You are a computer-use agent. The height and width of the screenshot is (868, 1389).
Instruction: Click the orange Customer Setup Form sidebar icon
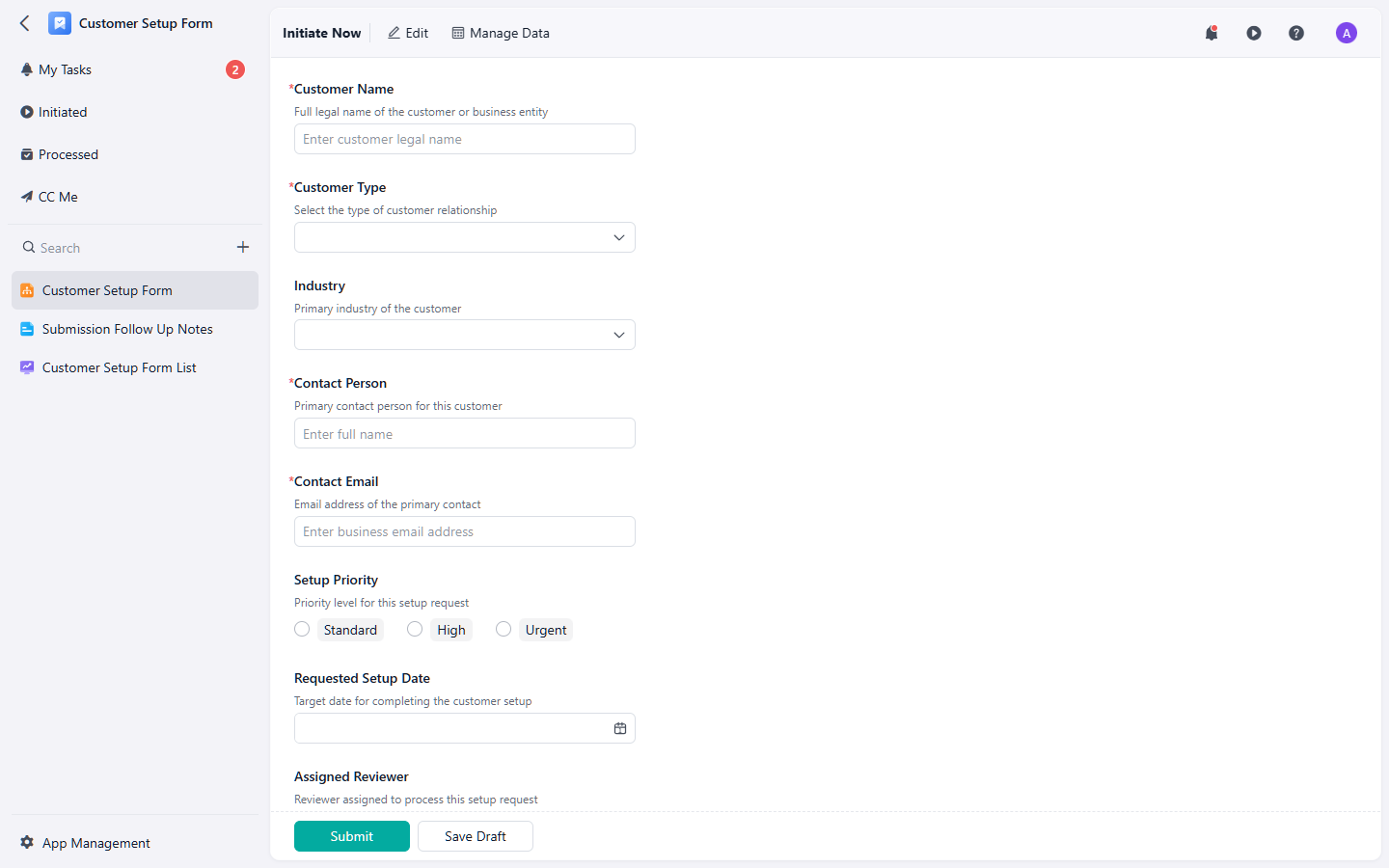coord(27,290)
